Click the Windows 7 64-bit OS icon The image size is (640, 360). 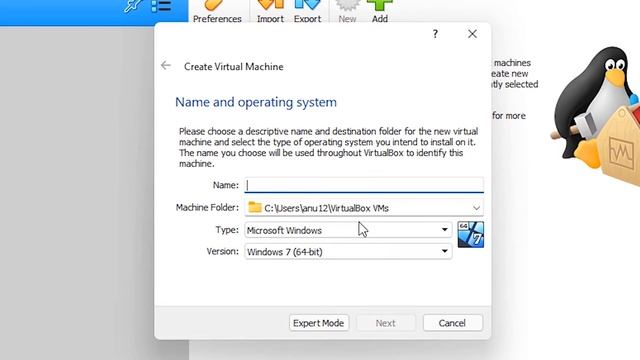click(x=471, y=234)
